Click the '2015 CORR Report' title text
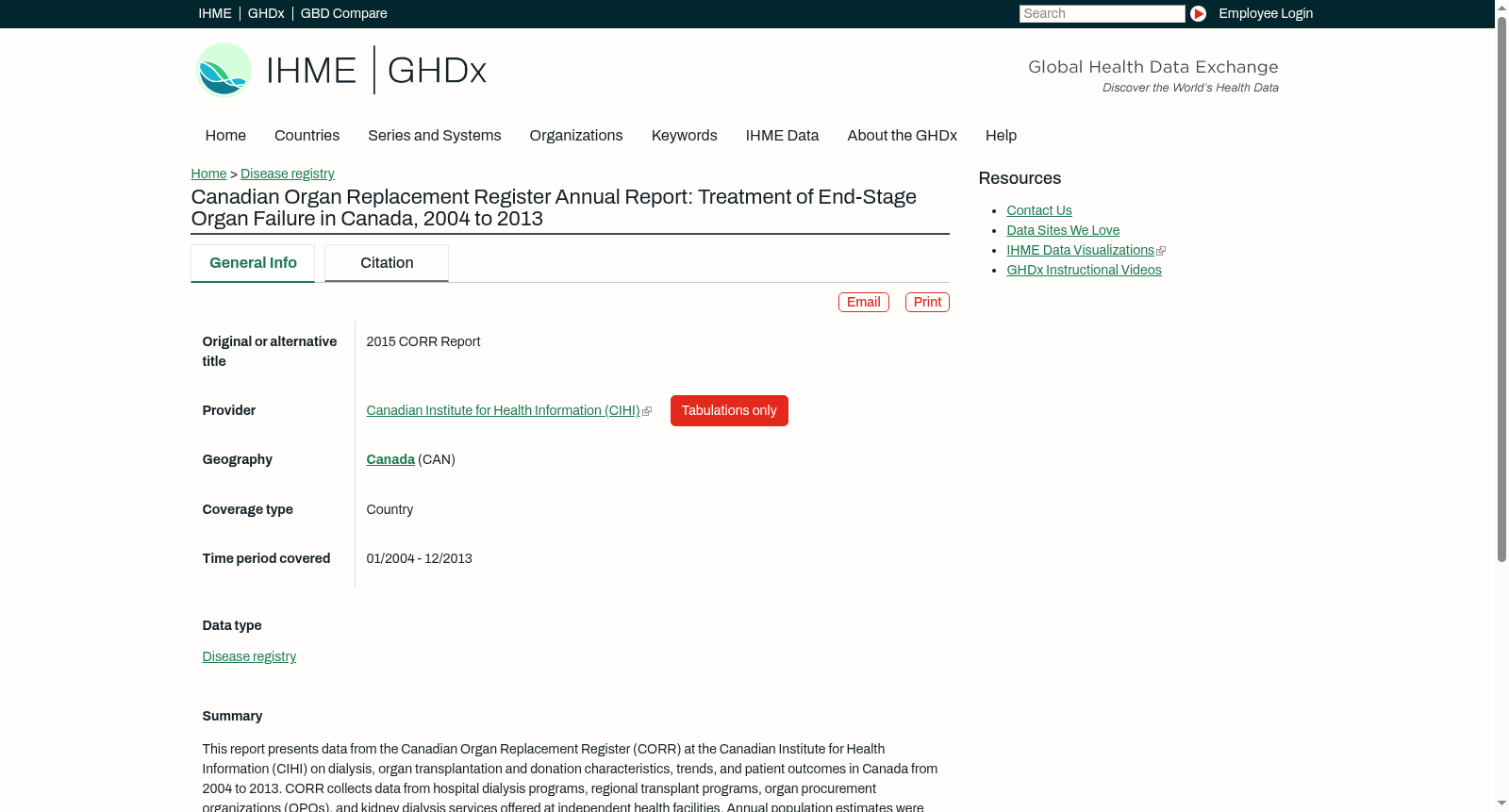 [423, 341]
